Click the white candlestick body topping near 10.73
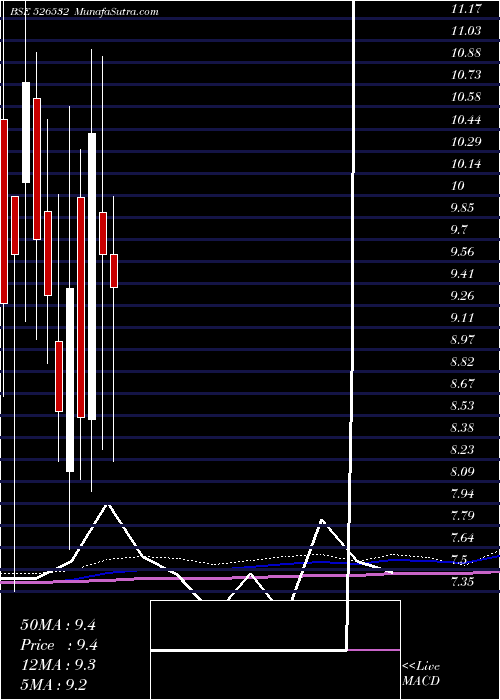Image resolution: width=500 pixels, height=700 pixels. tap(26, 132)
